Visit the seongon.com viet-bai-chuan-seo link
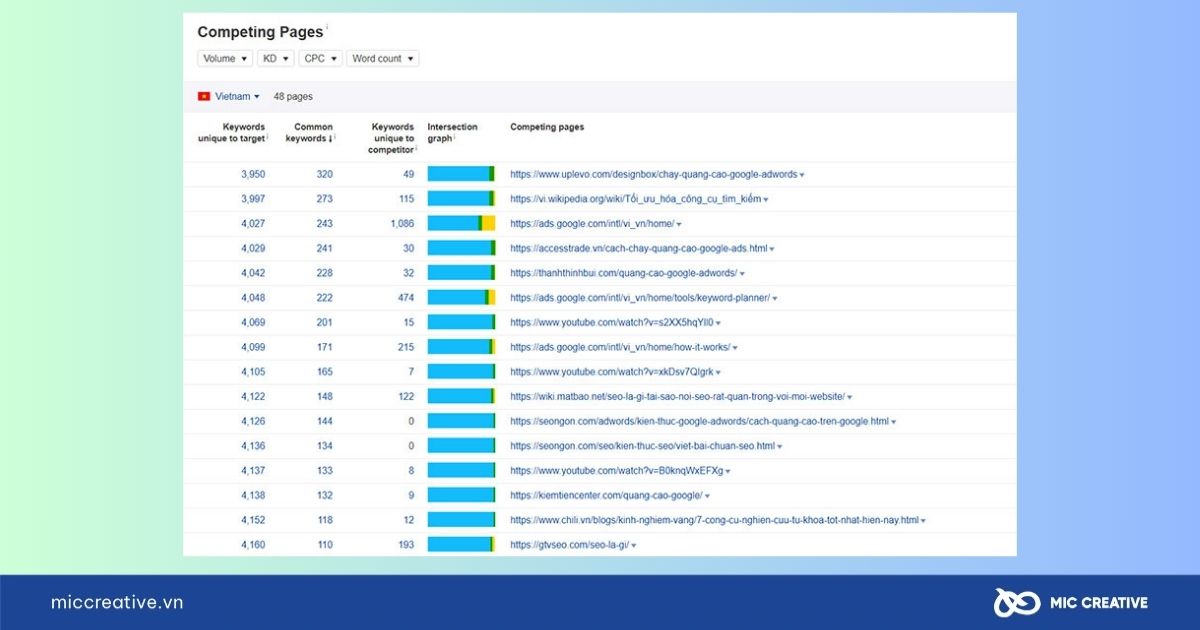Screen dimensions: 1200x630 642,446
